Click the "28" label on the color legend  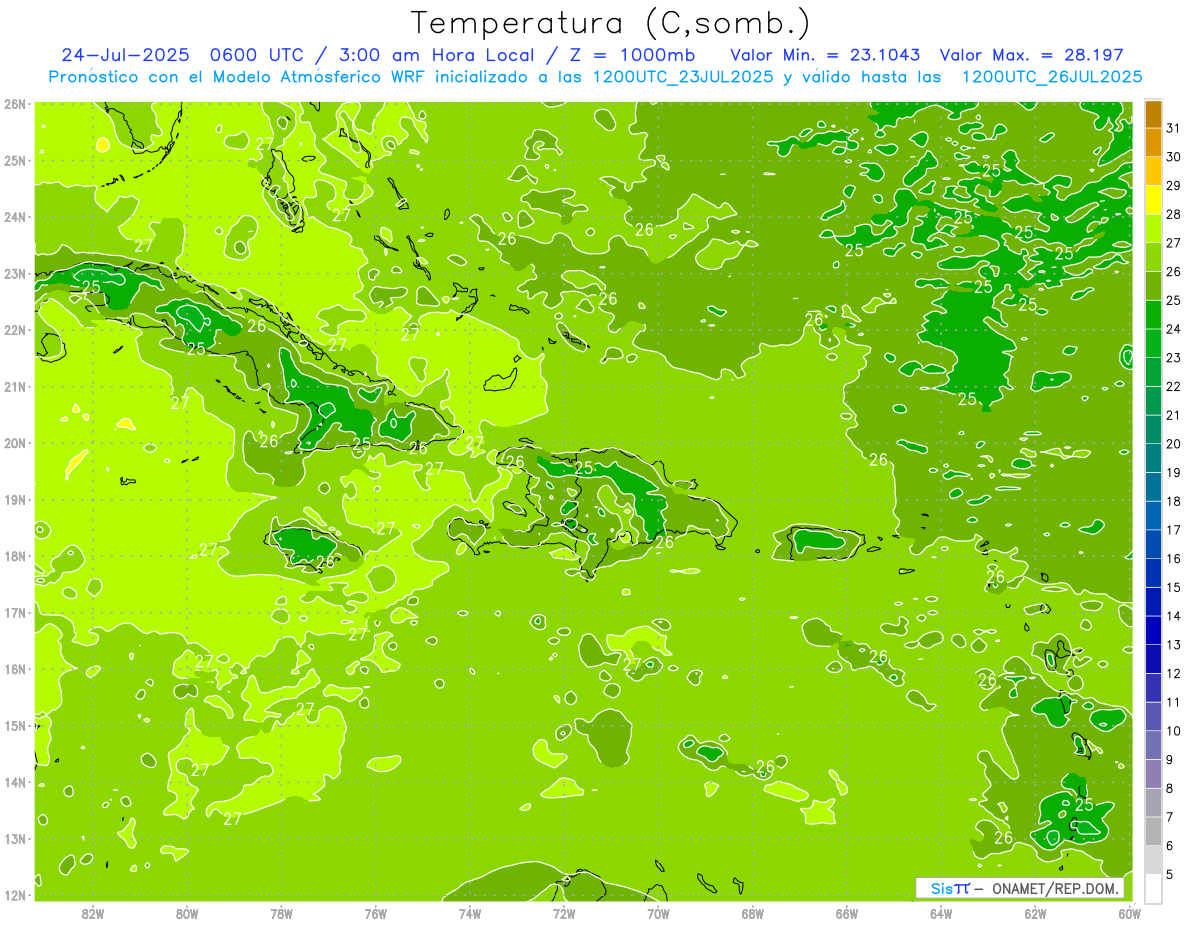(1173, 214)
